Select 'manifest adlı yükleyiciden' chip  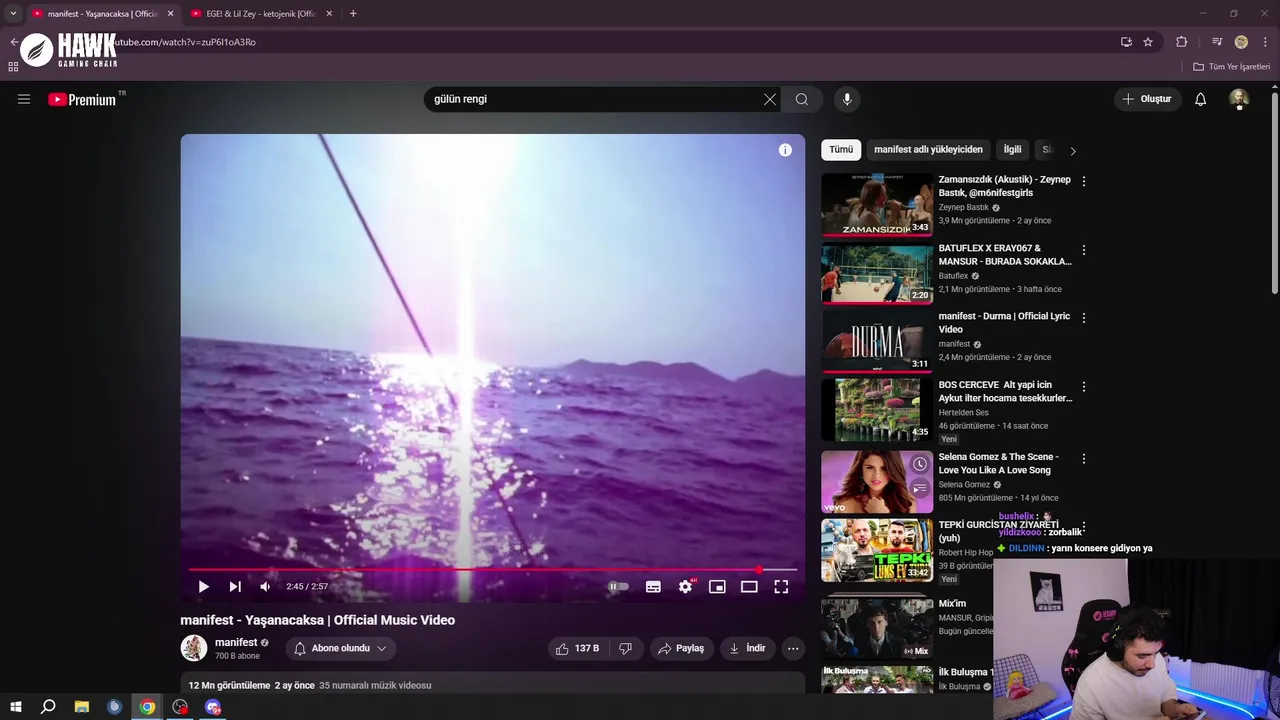tap(928, 150)
